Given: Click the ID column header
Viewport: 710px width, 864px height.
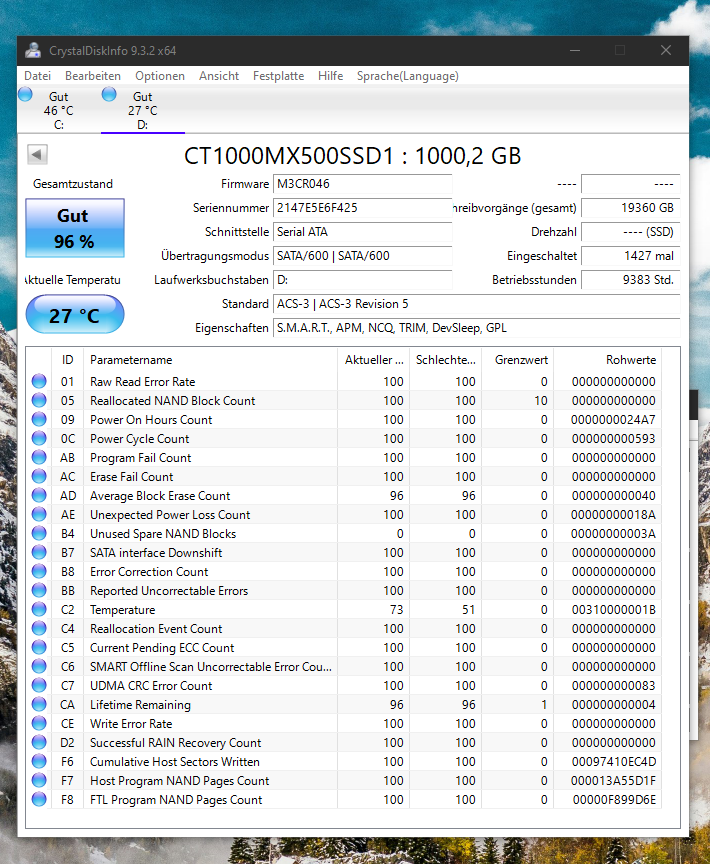Looking at the screenshot, I should [x=67, y=360].
